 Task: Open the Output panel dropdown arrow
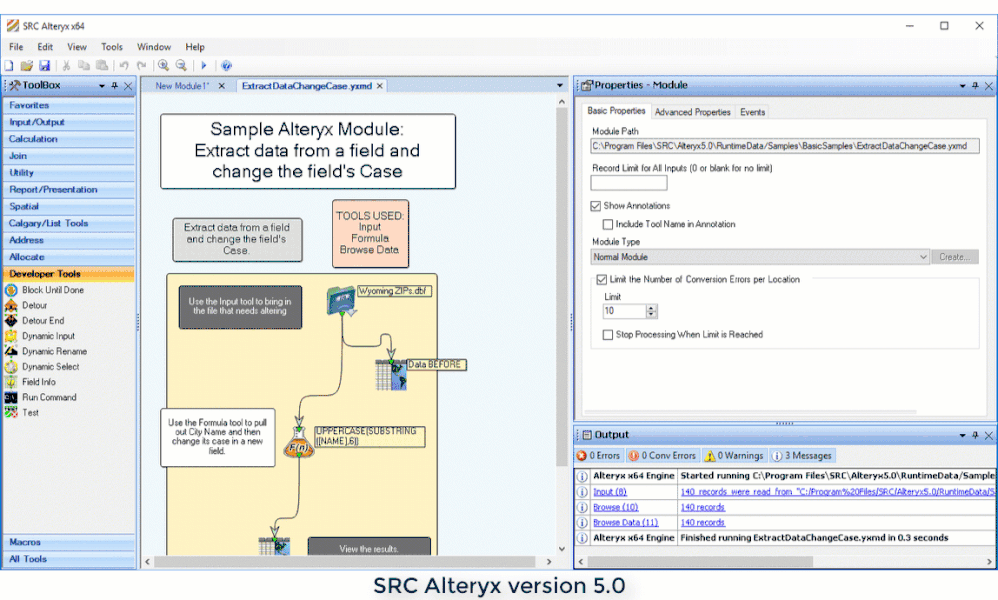pyautogui.click(x=962, y=435)
